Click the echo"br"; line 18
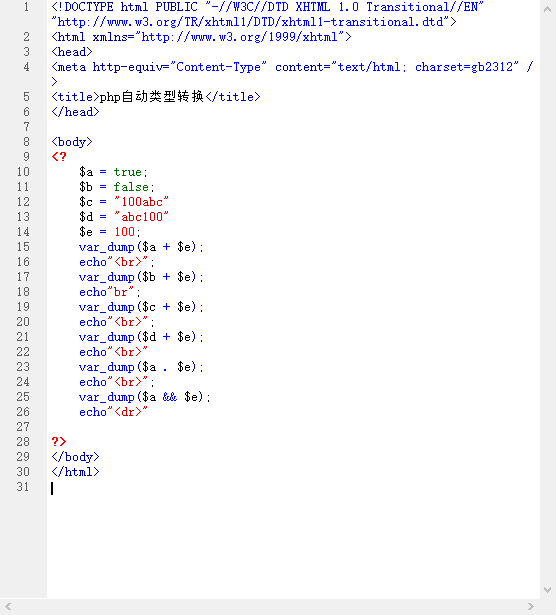The image size is (556, 615). point(110,292)
